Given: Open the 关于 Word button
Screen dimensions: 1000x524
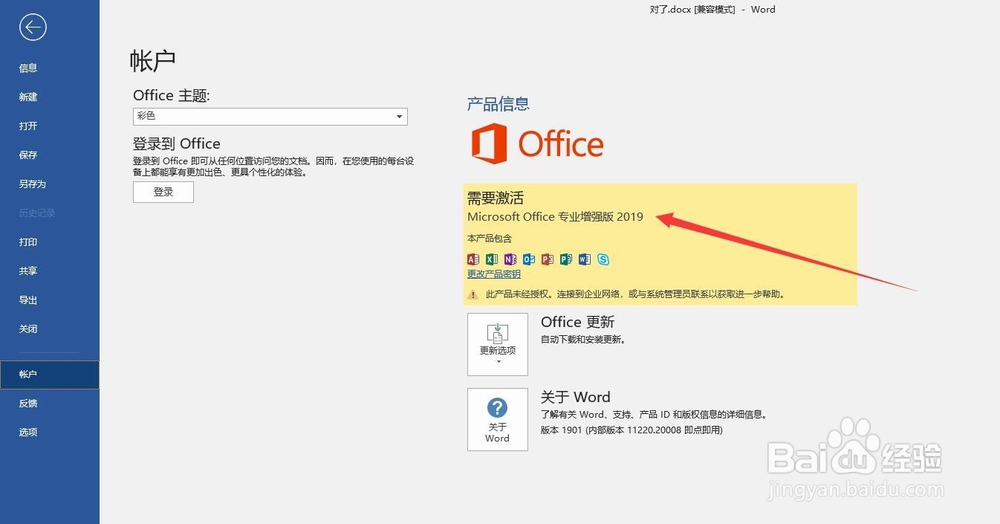Looking at the screenshot, I should (497, 419).
